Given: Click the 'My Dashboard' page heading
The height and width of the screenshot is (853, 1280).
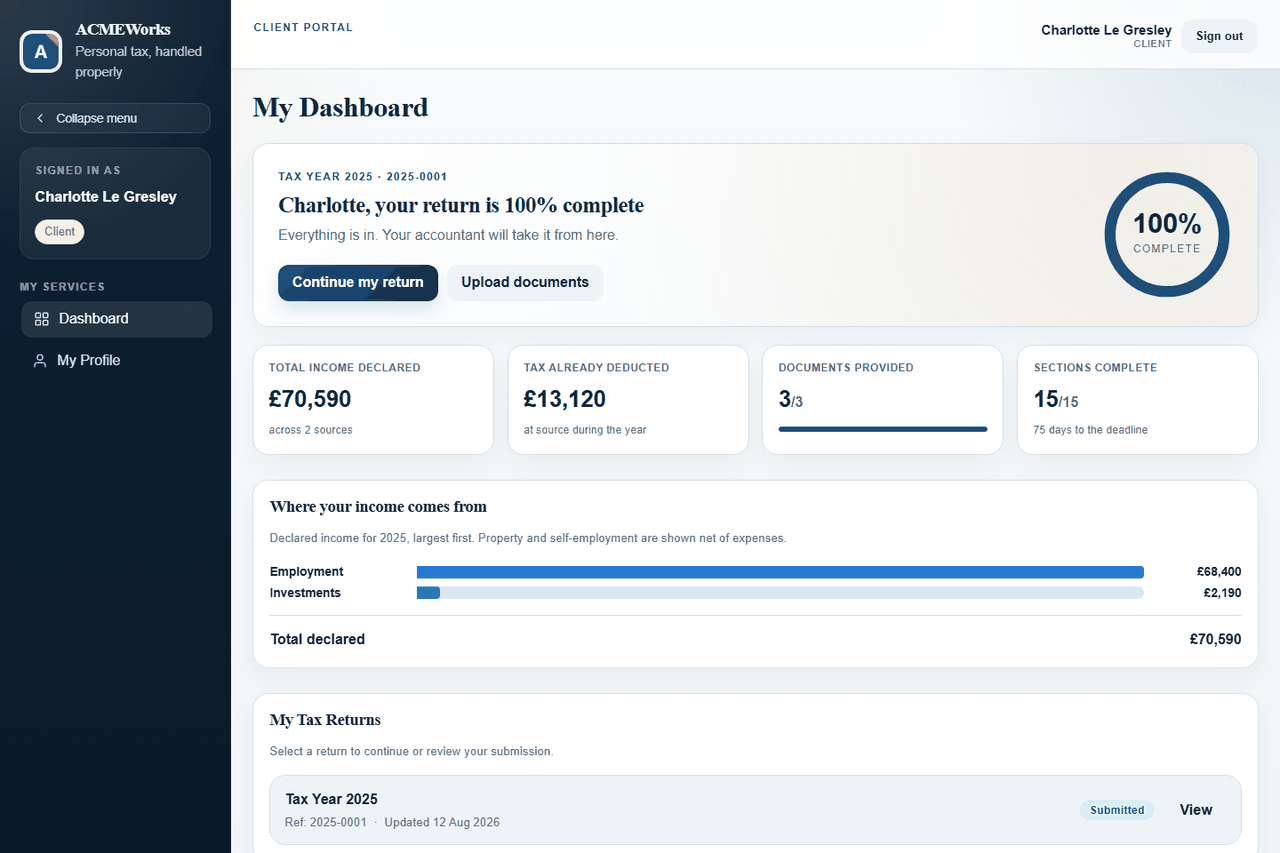Looking at the screenshot, I should tap(340, 107).
